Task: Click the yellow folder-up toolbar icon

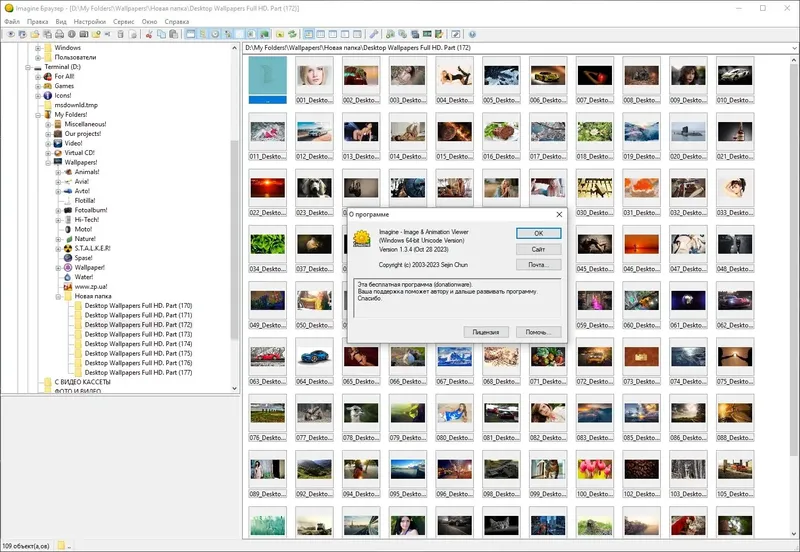Action: pyautogui.click(x=280, y=34)
